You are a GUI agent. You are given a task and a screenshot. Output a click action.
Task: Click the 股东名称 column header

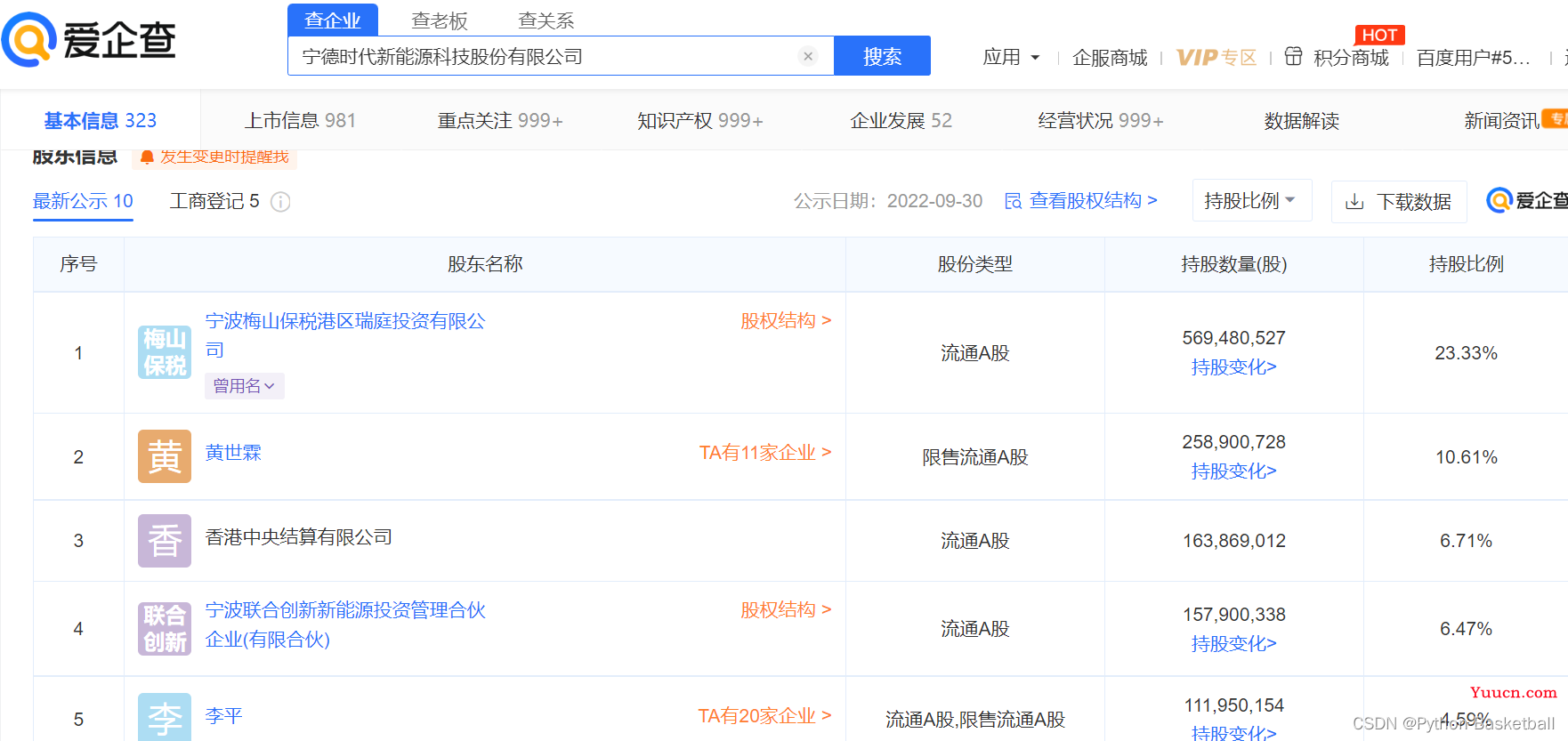(x=485, y=264)
